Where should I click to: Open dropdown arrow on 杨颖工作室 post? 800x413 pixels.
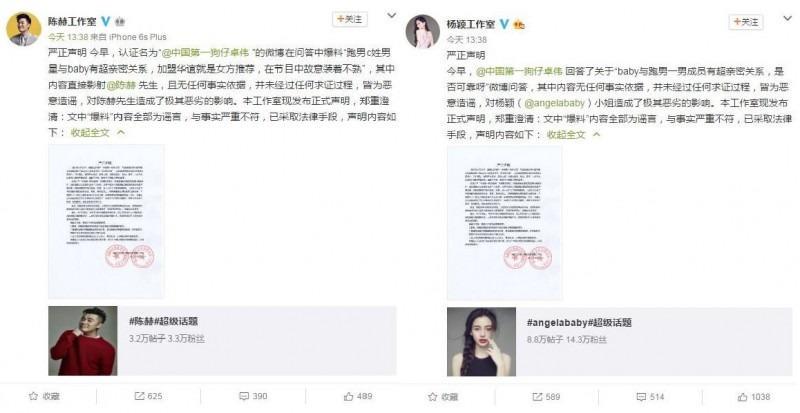click(788, 19)
